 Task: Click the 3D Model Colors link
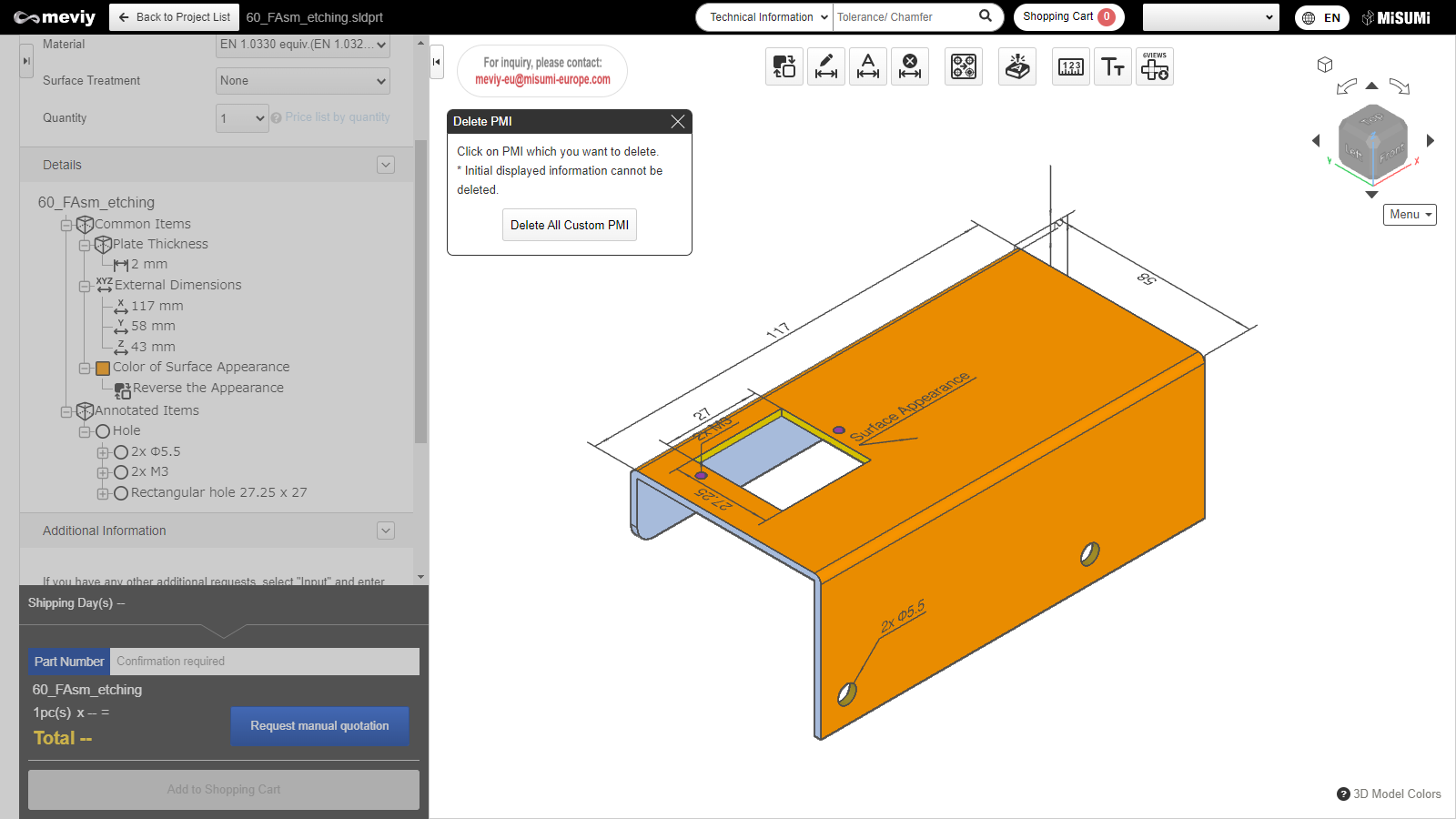click(1397, 794)
